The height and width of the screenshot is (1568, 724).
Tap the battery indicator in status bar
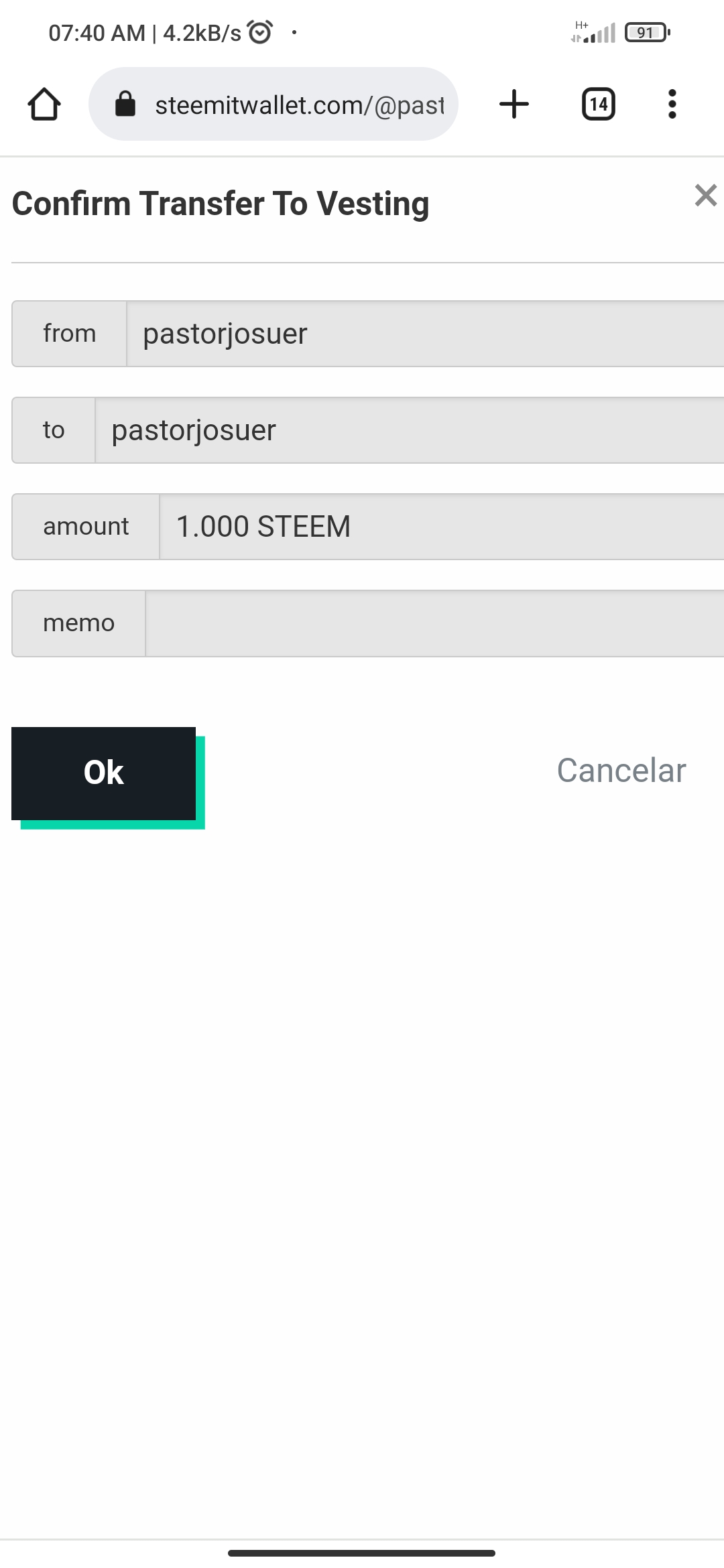pyautogui.click(x=647, y=32)
